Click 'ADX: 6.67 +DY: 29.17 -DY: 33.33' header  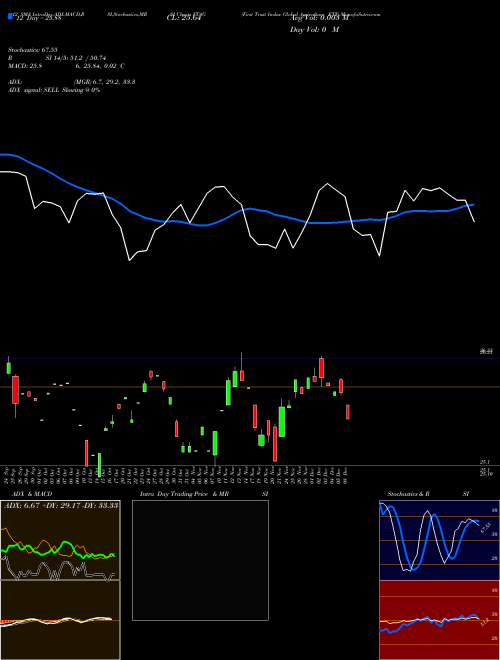pyautogui.click(x=61, y=505)
